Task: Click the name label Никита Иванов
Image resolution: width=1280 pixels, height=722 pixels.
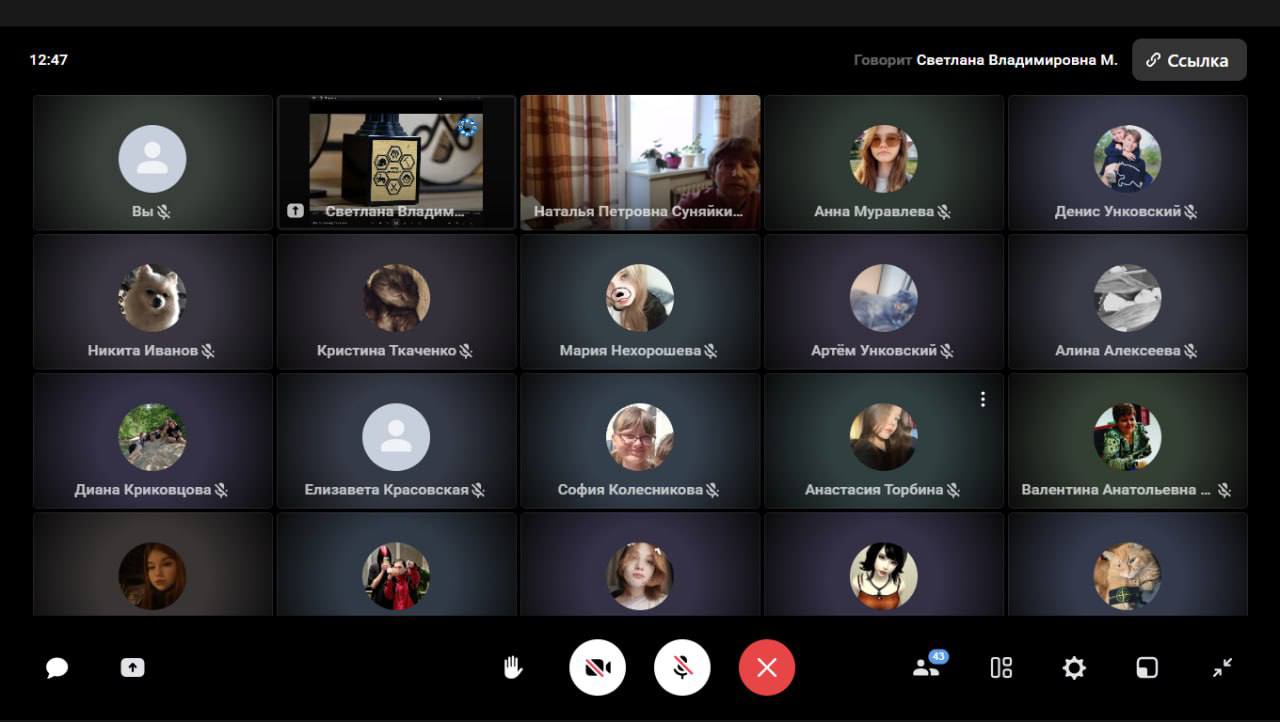Action: (x=143, y=351)
